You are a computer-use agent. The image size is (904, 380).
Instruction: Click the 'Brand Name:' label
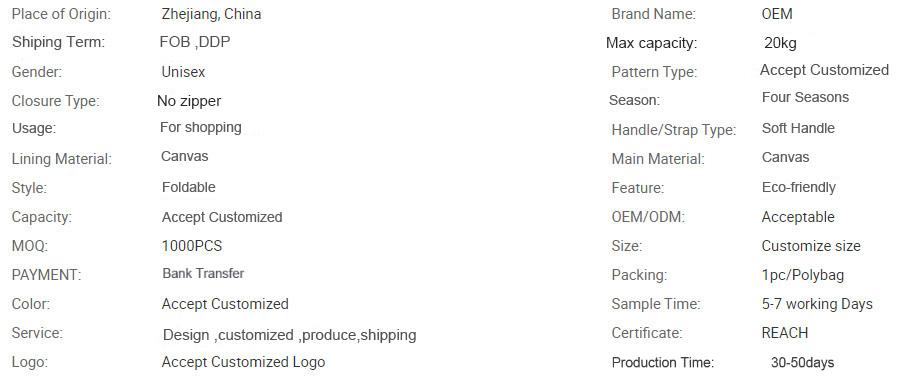(653, 14)
